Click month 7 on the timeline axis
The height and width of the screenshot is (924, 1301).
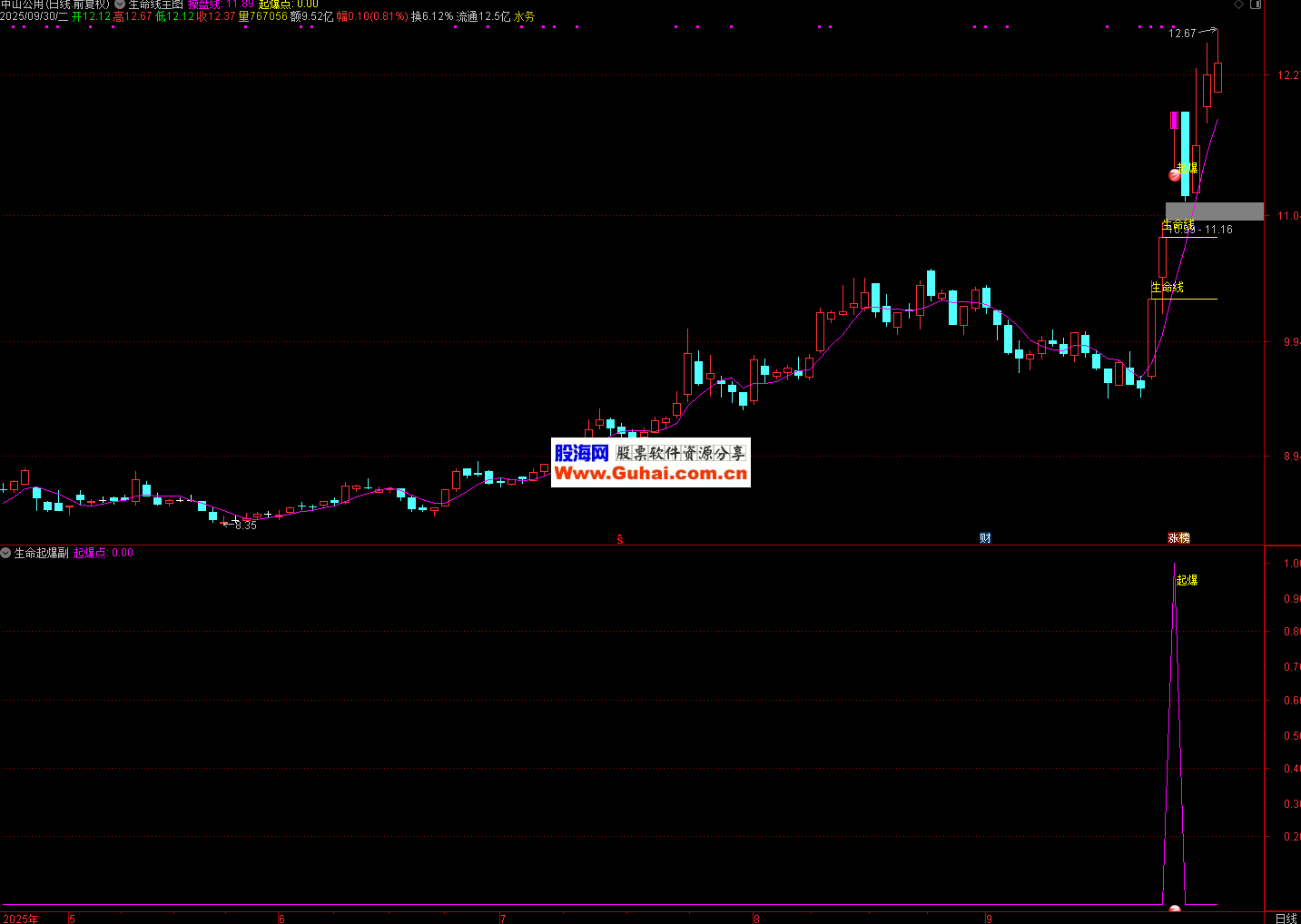click(503, 919)
